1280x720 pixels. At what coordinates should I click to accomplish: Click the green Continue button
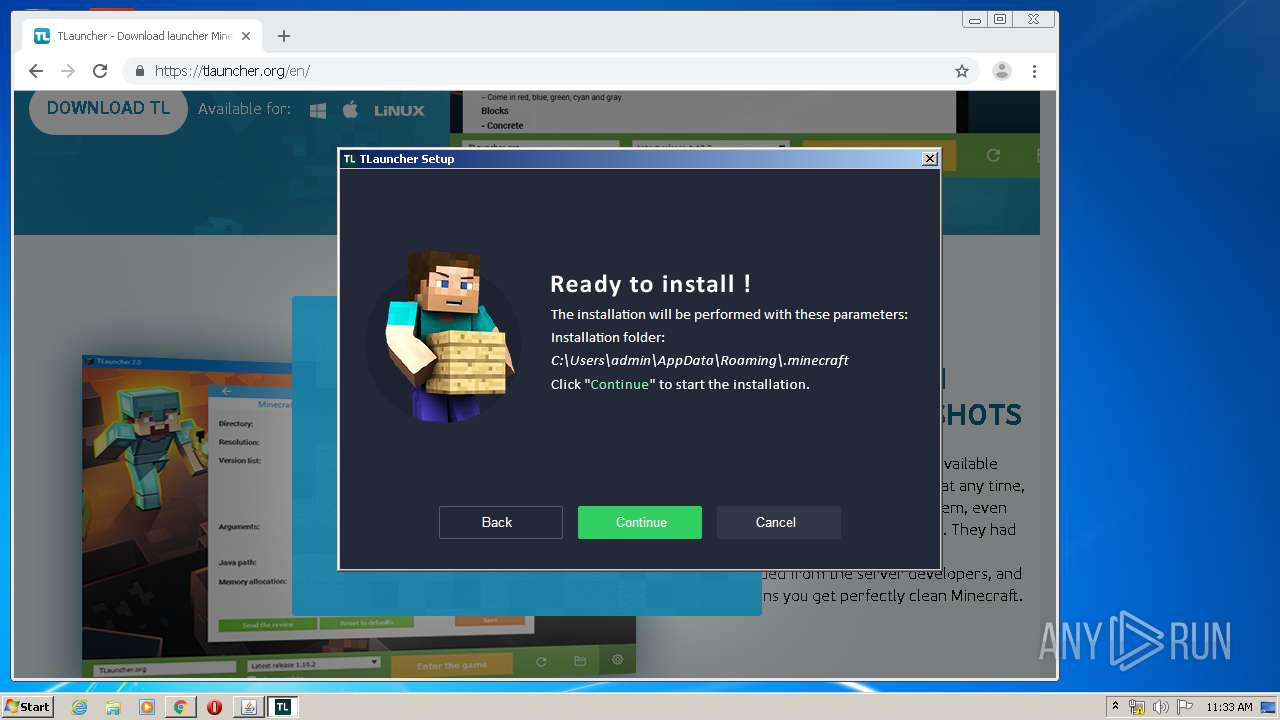[640, 522]
